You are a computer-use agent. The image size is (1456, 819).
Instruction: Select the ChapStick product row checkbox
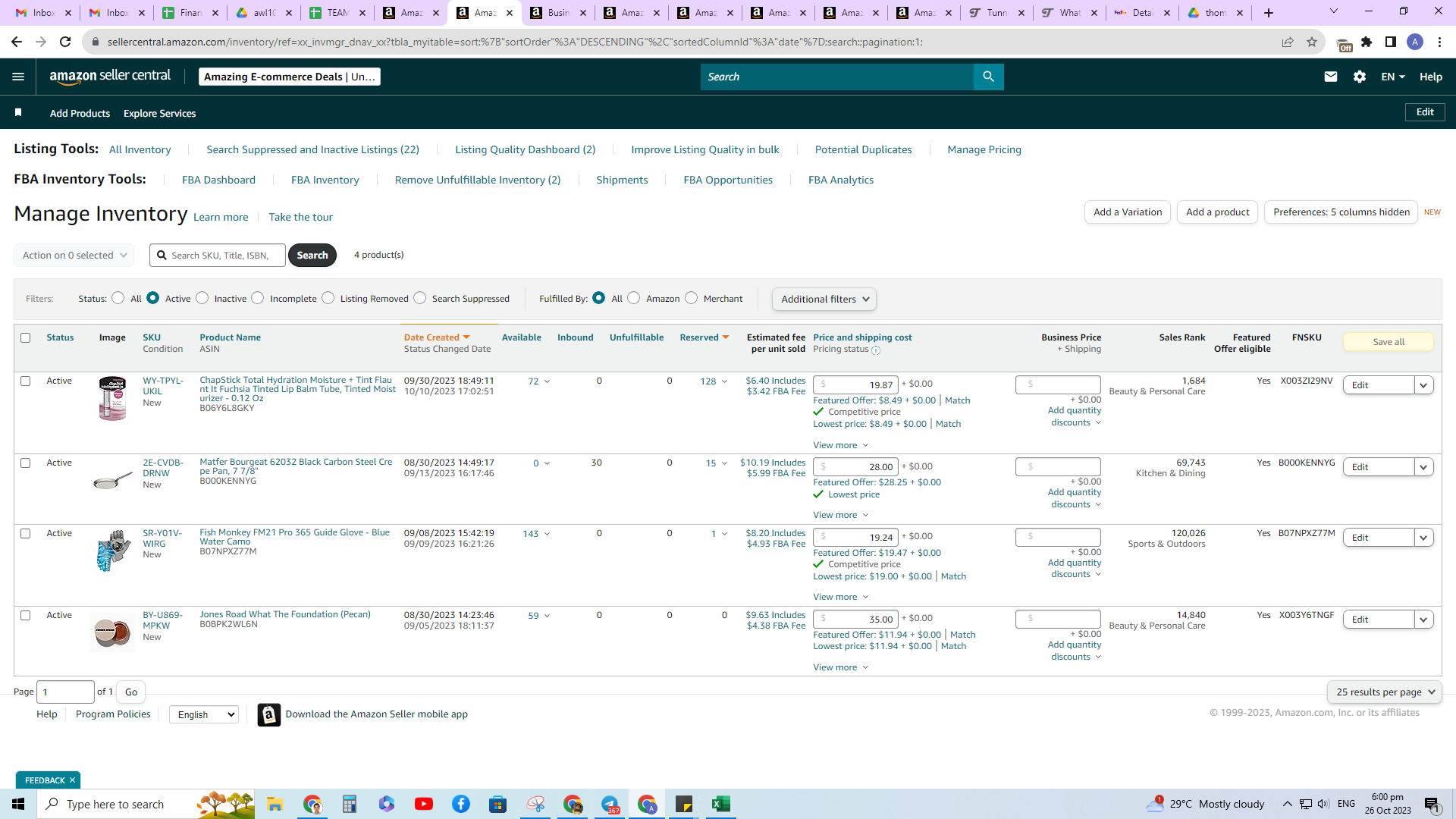click(x=26, y=381)
